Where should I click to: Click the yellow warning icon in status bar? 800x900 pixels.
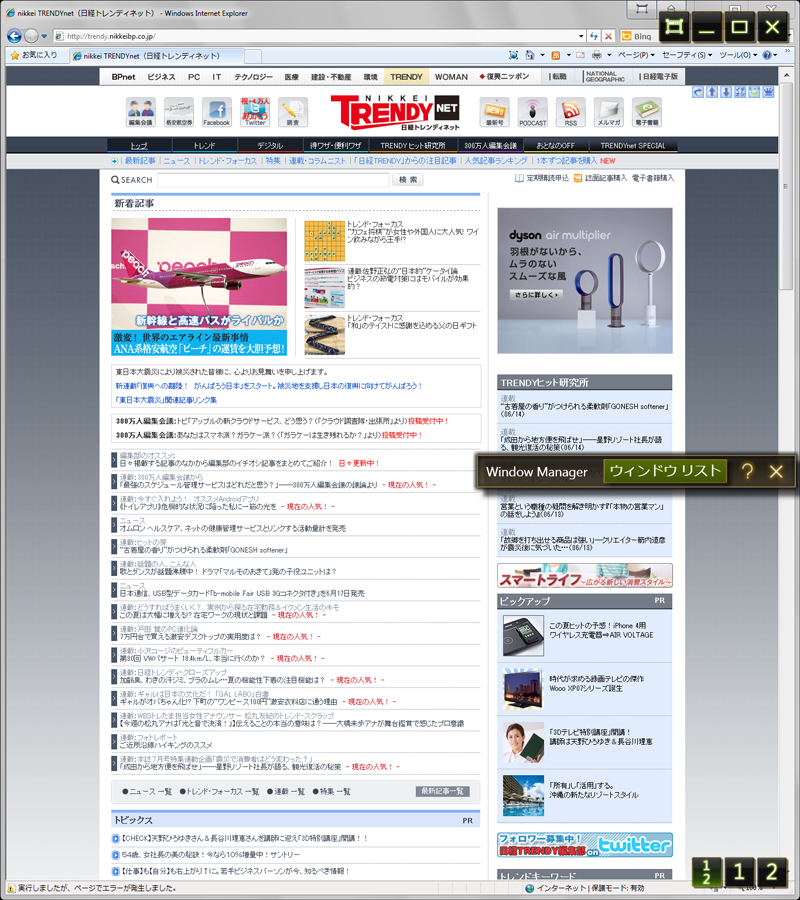11,888
